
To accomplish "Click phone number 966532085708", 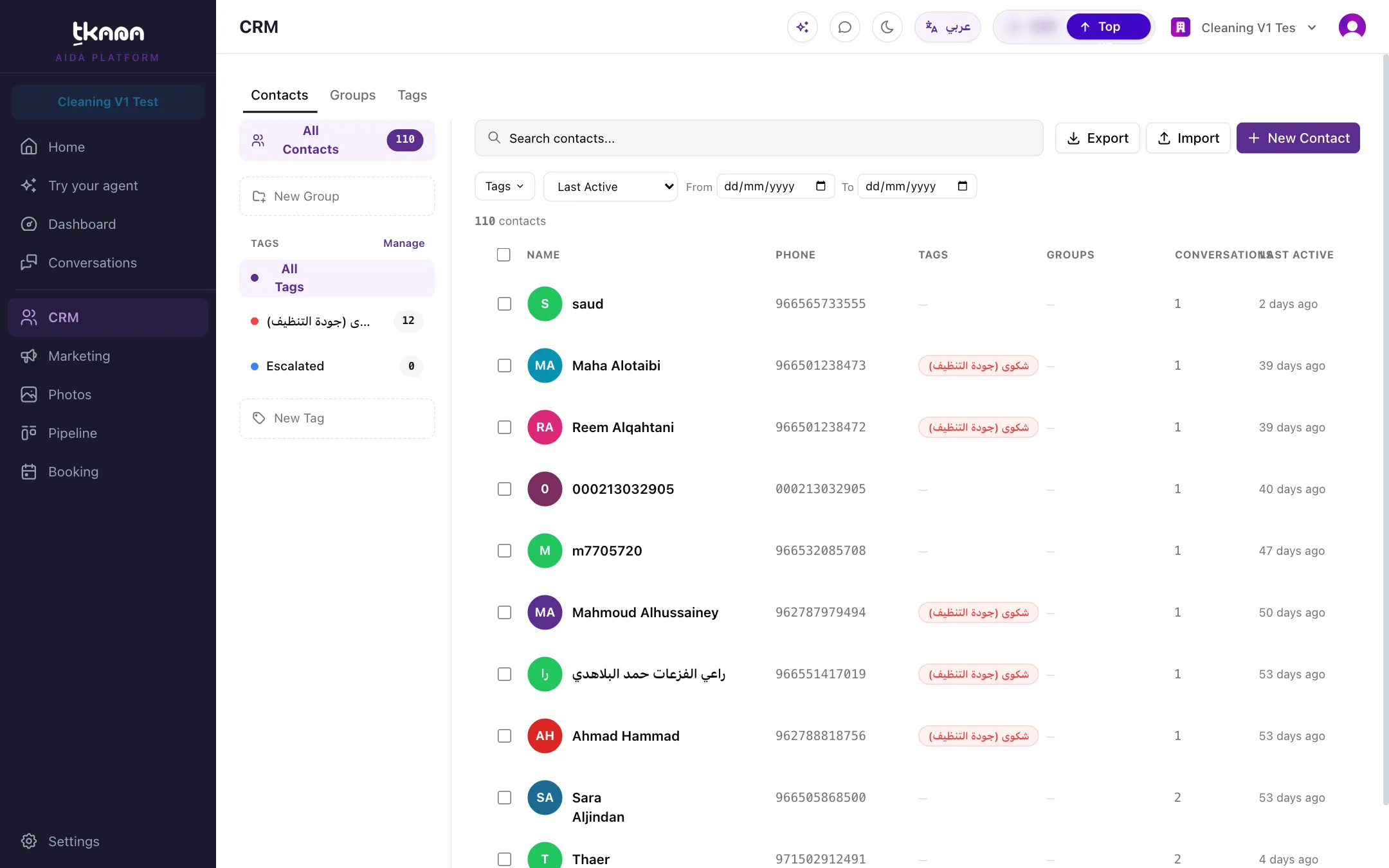I will (x=821, y=550).
